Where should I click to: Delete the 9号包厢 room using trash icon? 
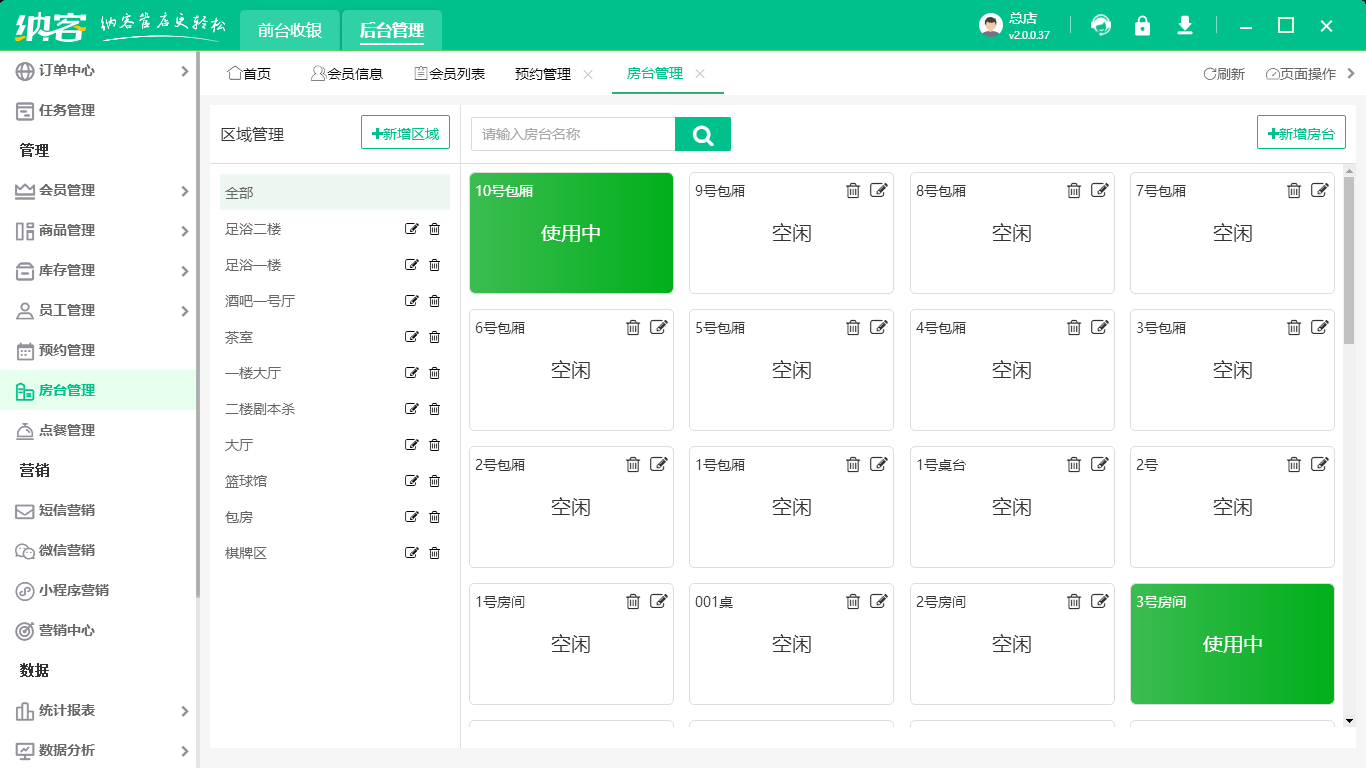(853, 190)
